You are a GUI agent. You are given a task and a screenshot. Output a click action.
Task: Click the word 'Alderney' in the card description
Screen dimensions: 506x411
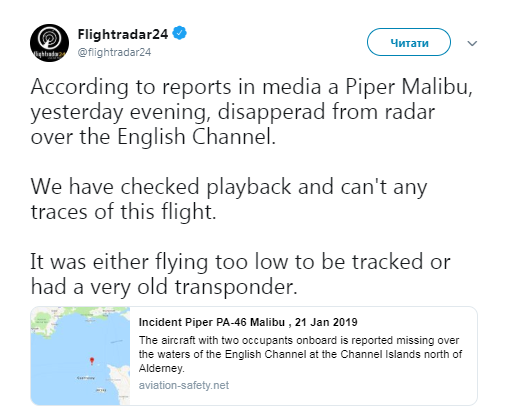tap(161, 368)
